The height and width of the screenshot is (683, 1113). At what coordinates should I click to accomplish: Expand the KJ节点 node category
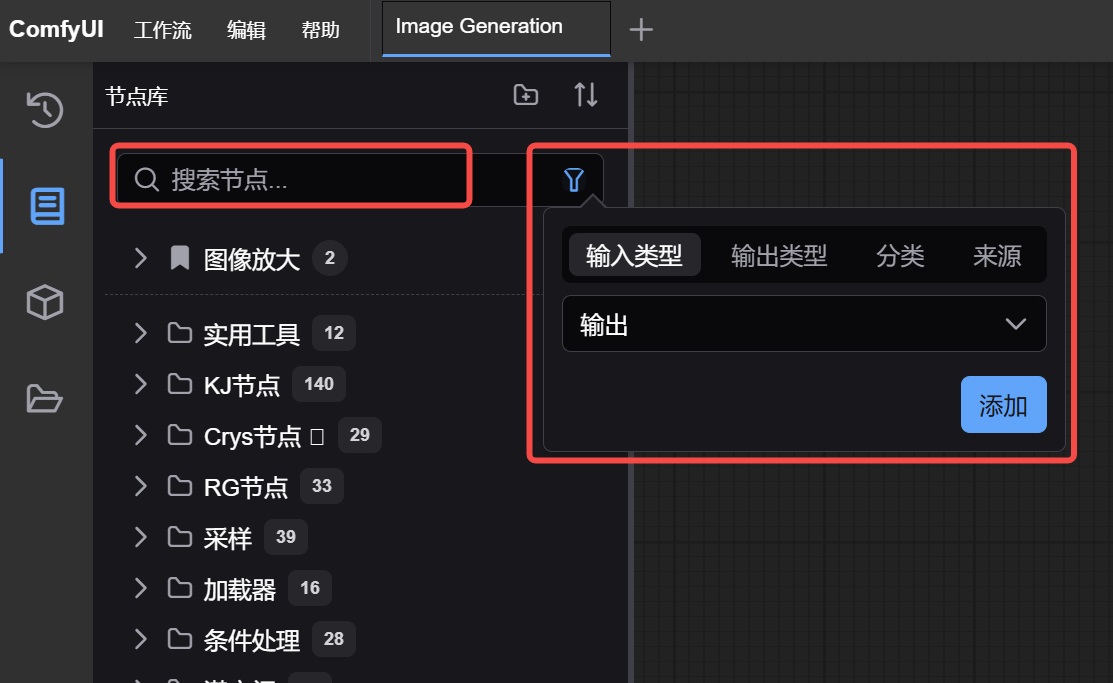pyautogui.click(x=140, y=384)
